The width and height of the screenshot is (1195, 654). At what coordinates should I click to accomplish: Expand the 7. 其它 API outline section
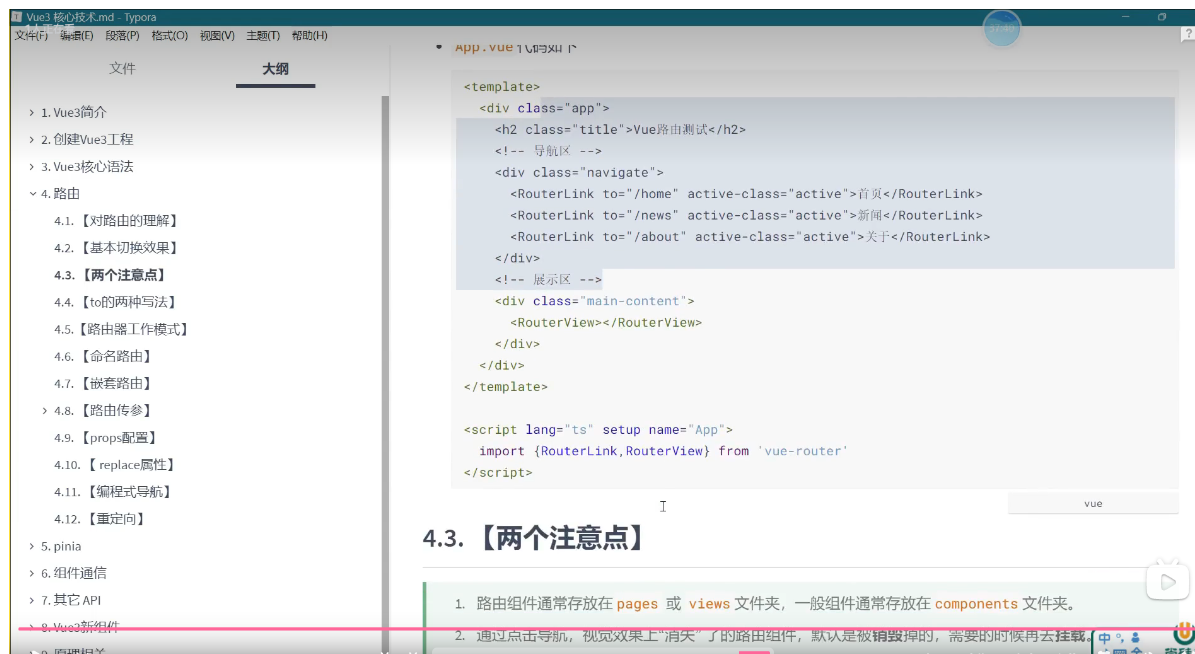[x=32, y=601]
